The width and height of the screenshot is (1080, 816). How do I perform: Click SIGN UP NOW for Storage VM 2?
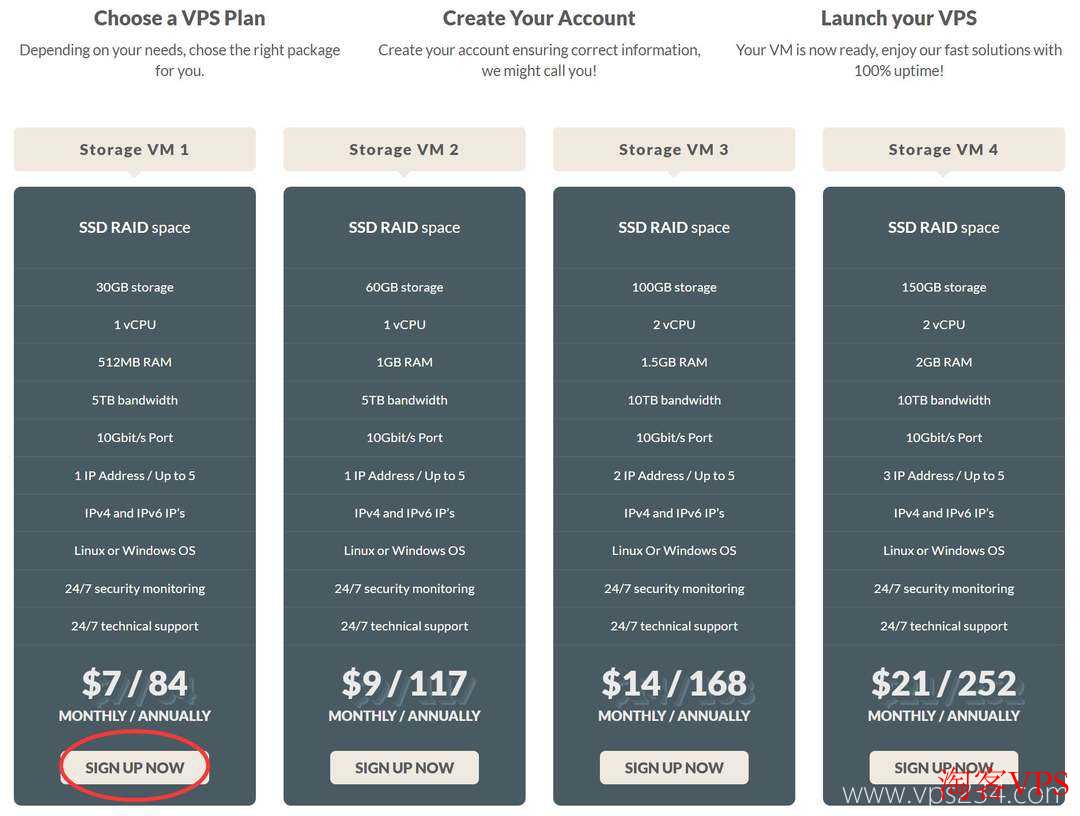tap(404, 767)
